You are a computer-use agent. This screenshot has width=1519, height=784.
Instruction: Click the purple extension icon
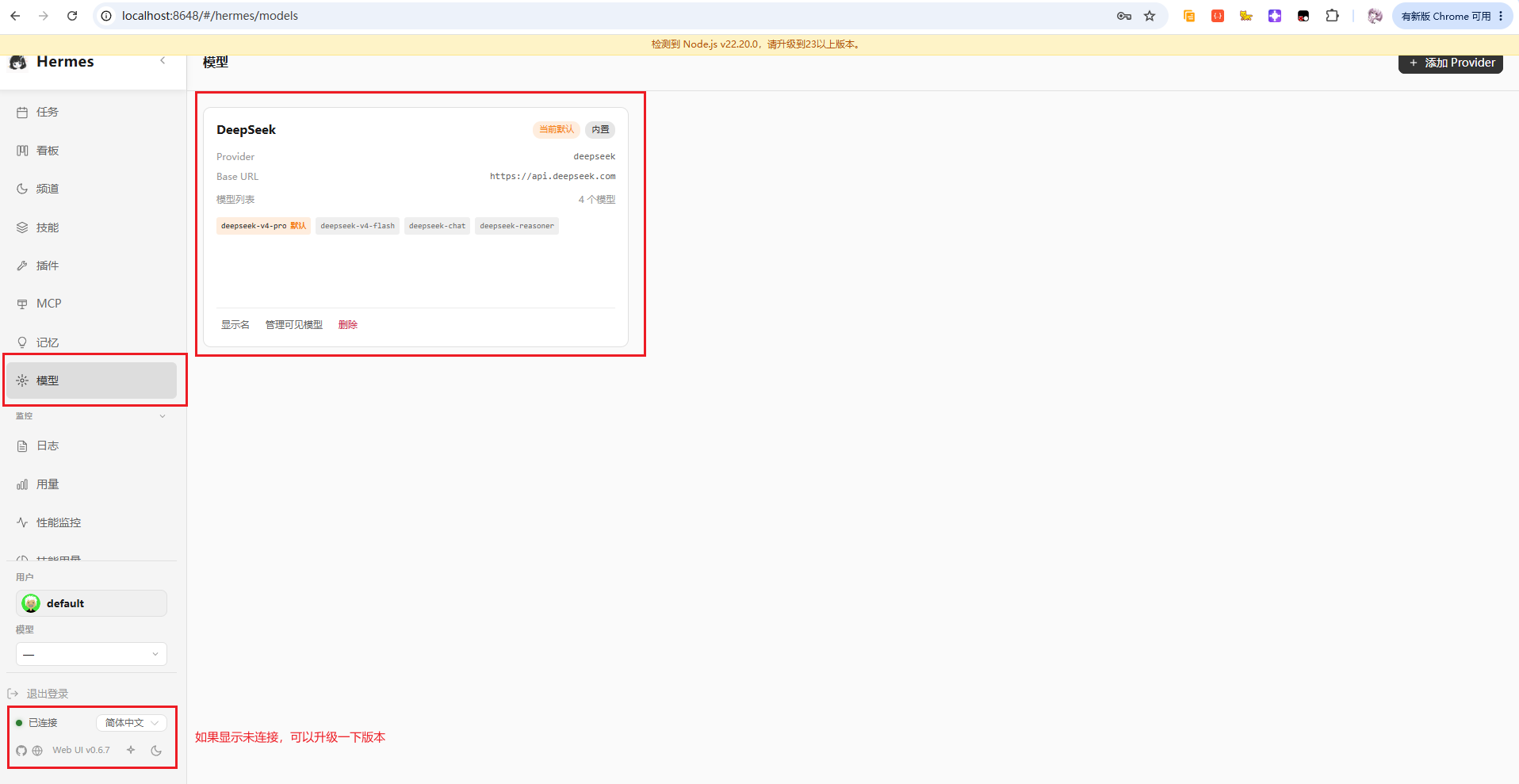point(1275,16)
